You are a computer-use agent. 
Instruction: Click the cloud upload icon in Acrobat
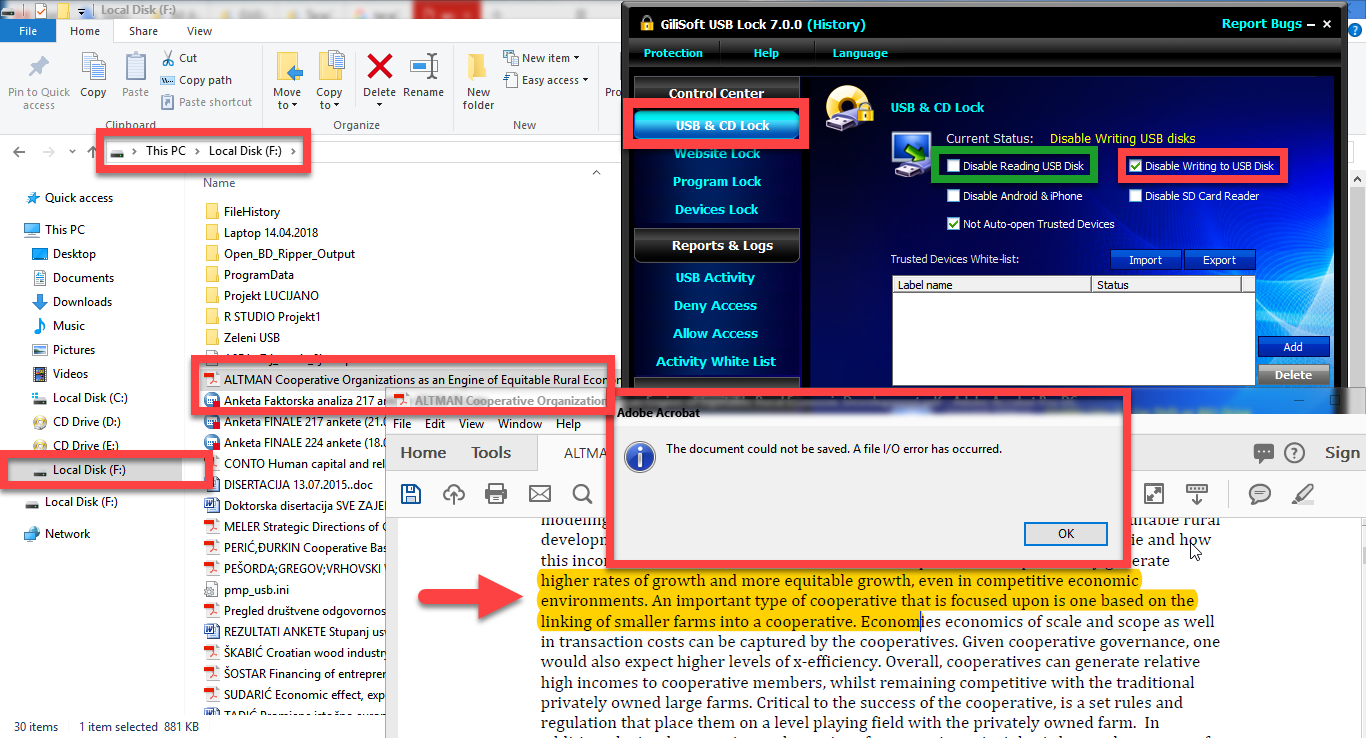[x=453, y=493]
